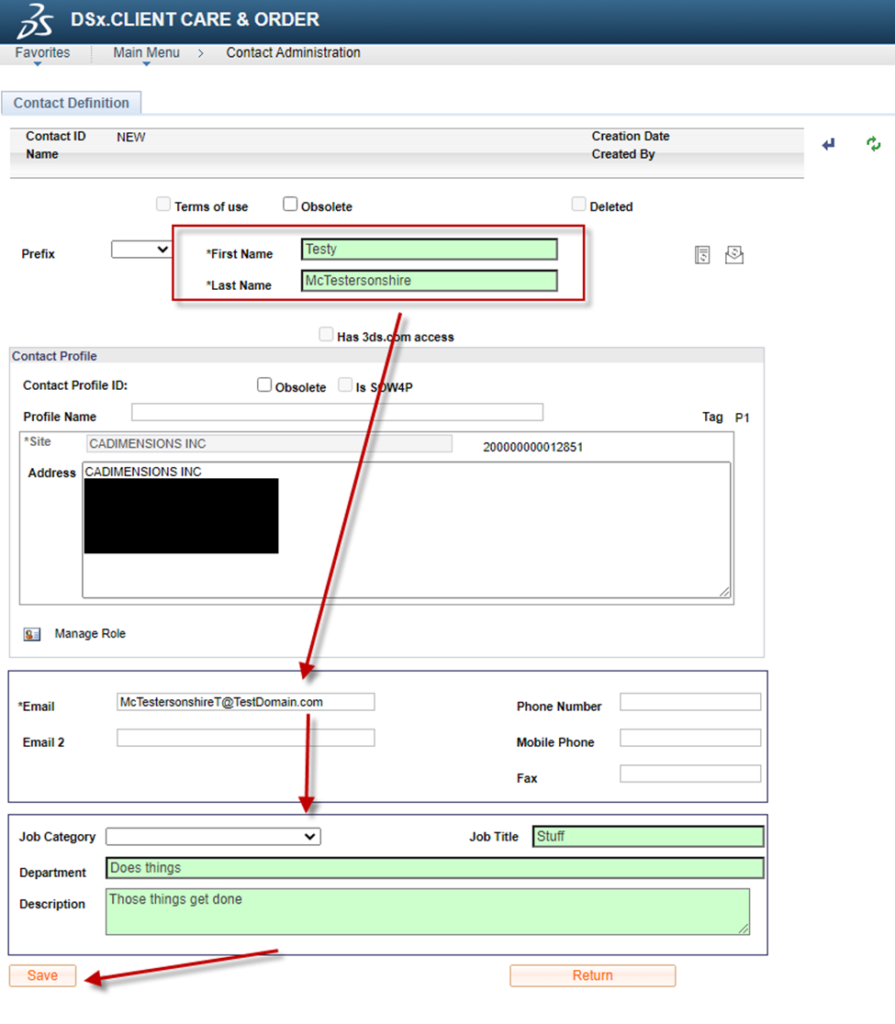This screenshot has height=1024, width=895.
Task: Toggle the Is SOW4P checkbox
Action: coord(345,385)
